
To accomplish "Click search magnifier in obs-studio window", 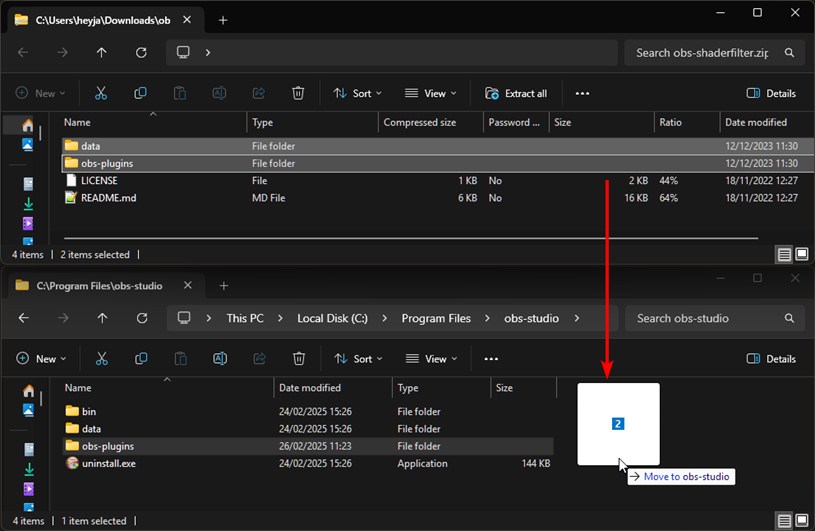I will tap(789, 318).
